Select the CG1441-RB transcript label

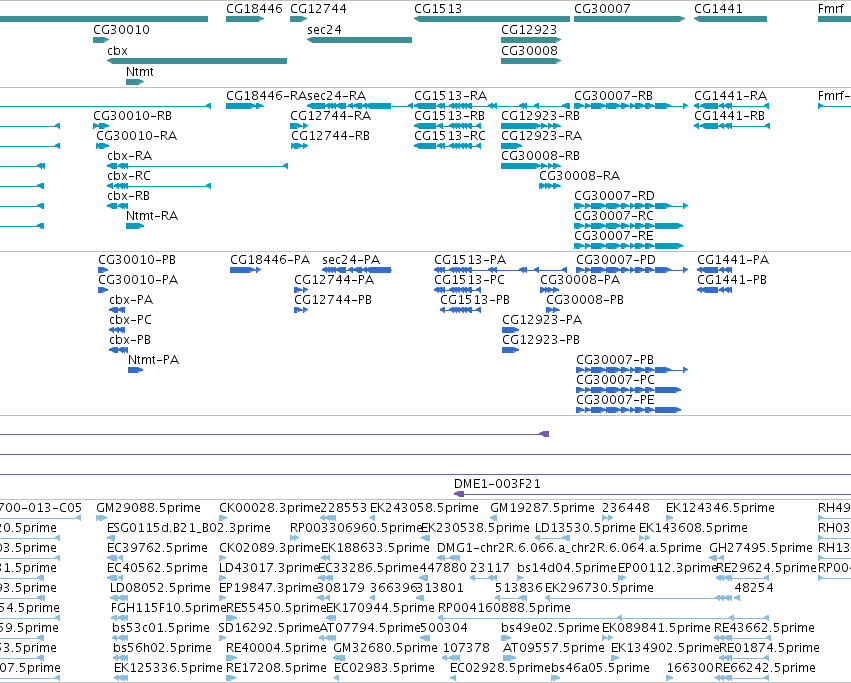point(729,116)
